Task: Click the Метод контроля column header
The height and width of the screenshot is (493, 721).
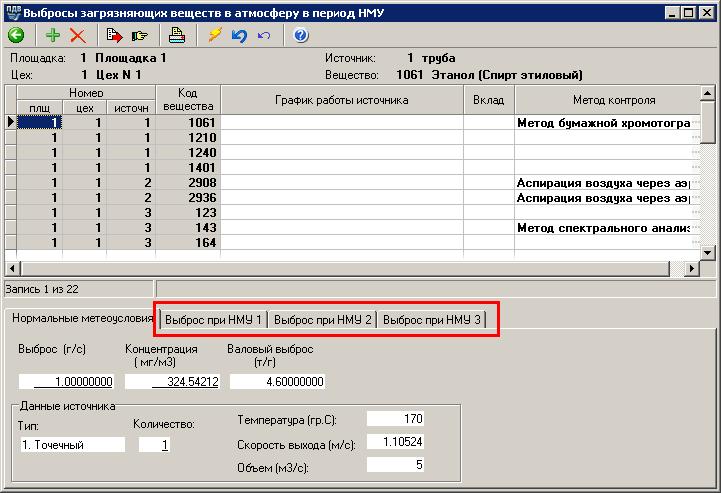Action: [x=613, y=100]
